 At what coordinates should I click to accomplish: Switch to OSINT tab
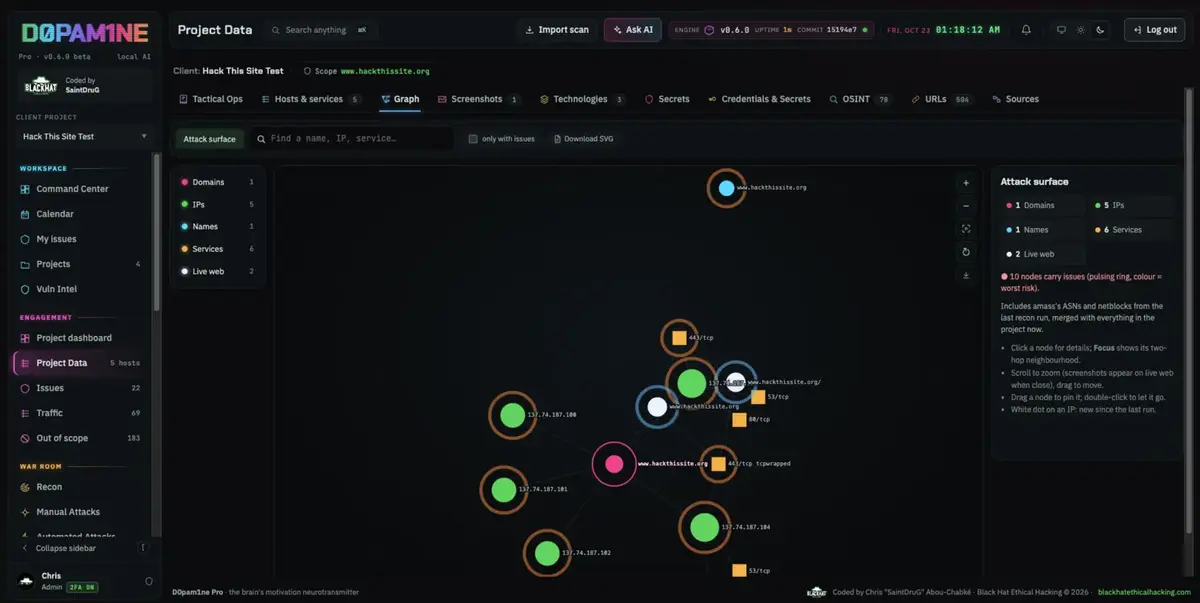(862, 99)
